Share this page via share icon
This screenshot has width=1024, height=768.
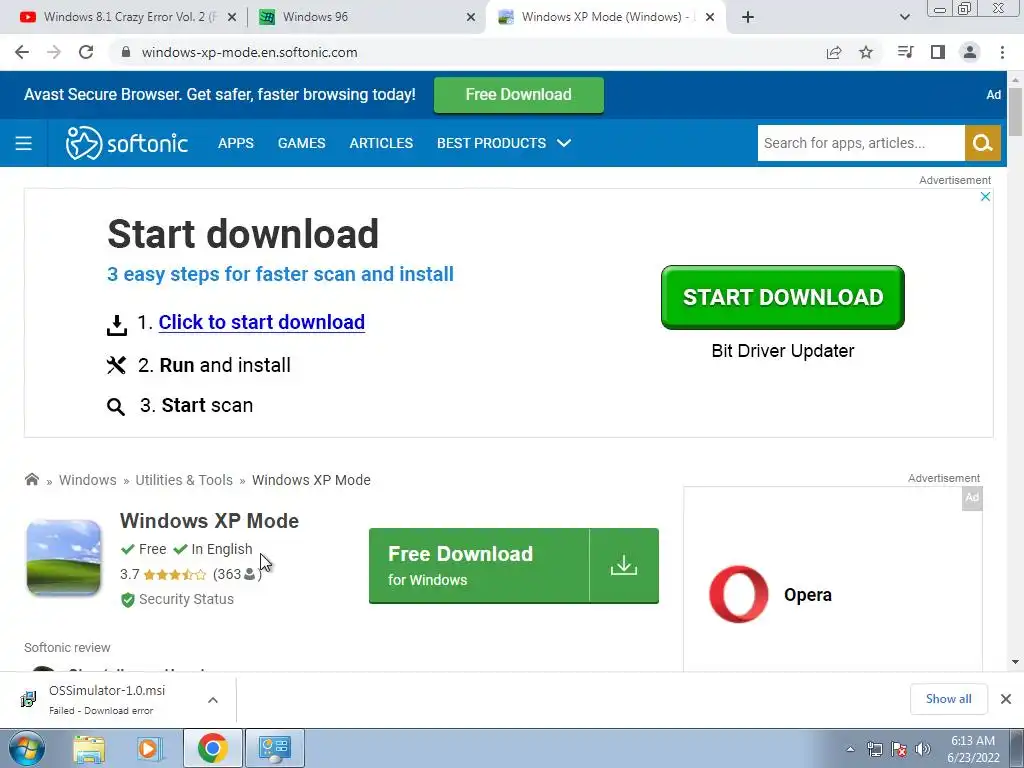click(x=834, y=52)
